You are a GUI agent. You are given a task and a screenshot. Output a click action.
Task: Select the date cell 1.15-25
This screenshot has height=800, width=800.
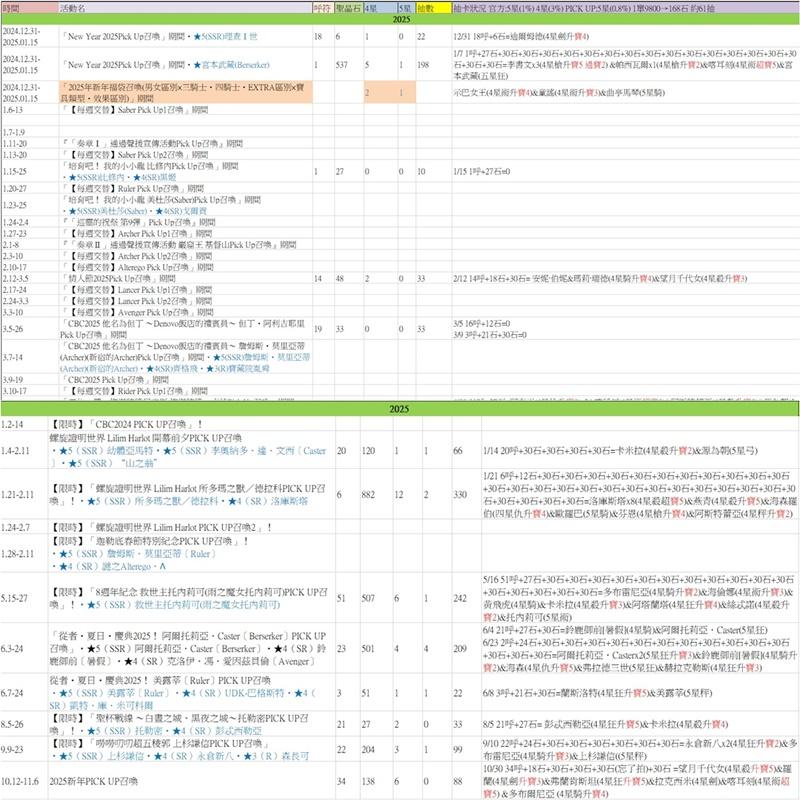[30, 171]
